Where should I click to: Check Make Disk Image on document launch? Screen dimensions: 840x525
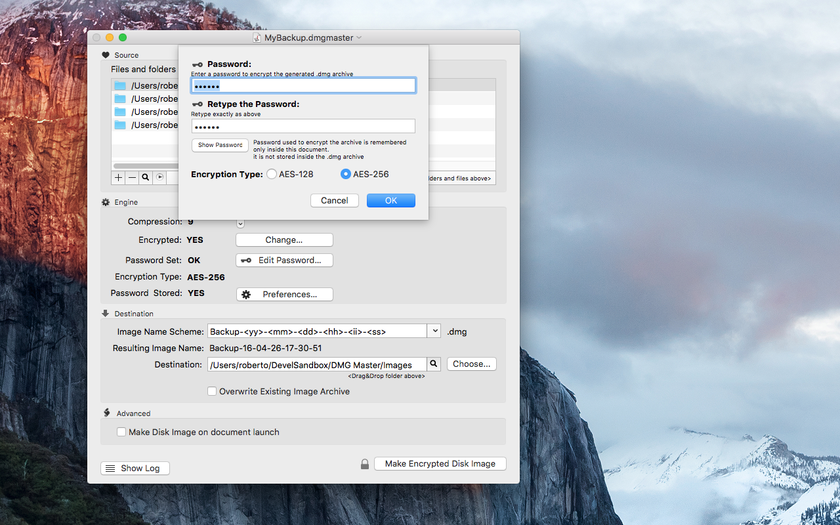click(x=122, y=432)
